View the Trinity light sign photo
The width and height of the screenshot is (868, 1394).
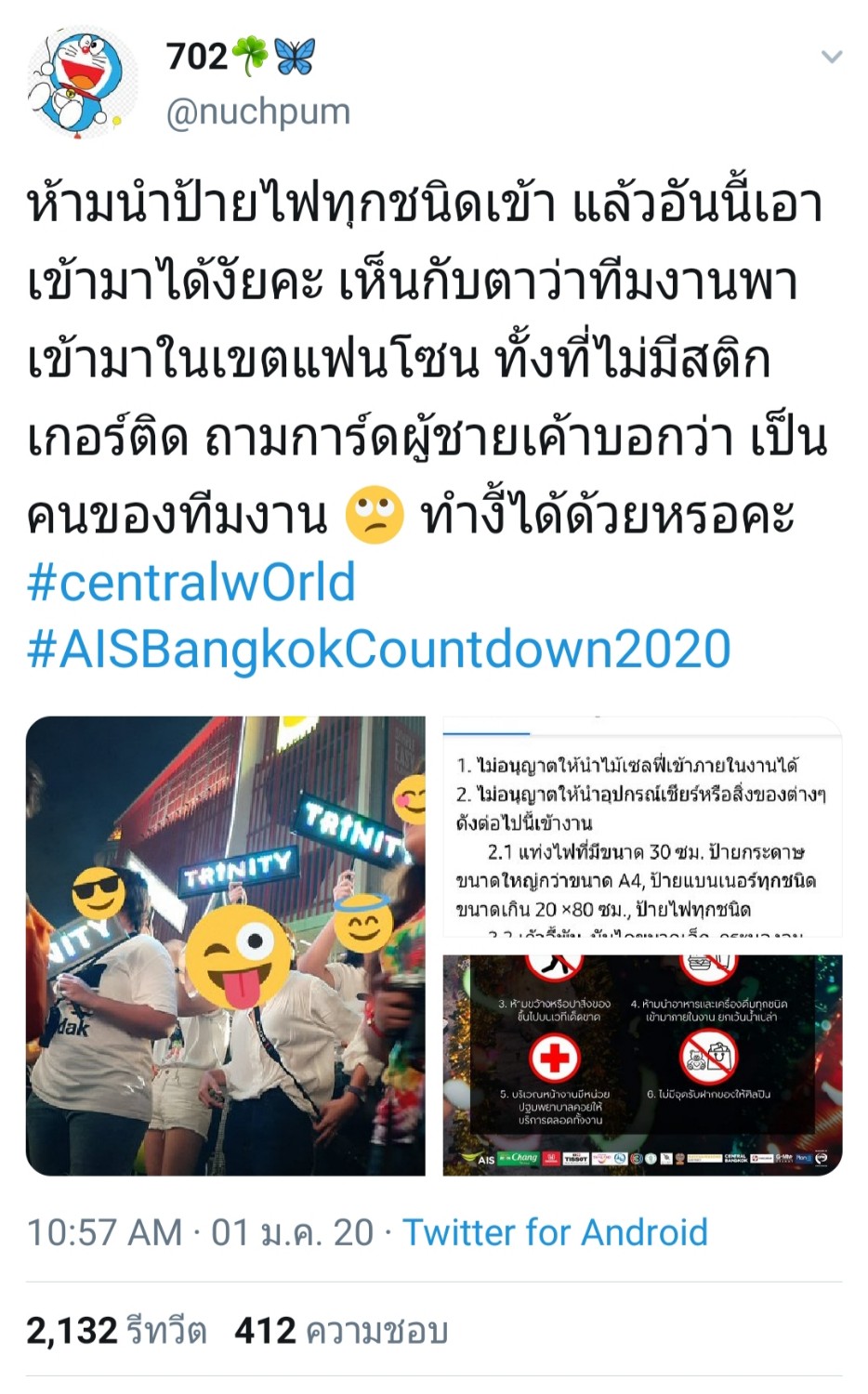click(226, 945)
